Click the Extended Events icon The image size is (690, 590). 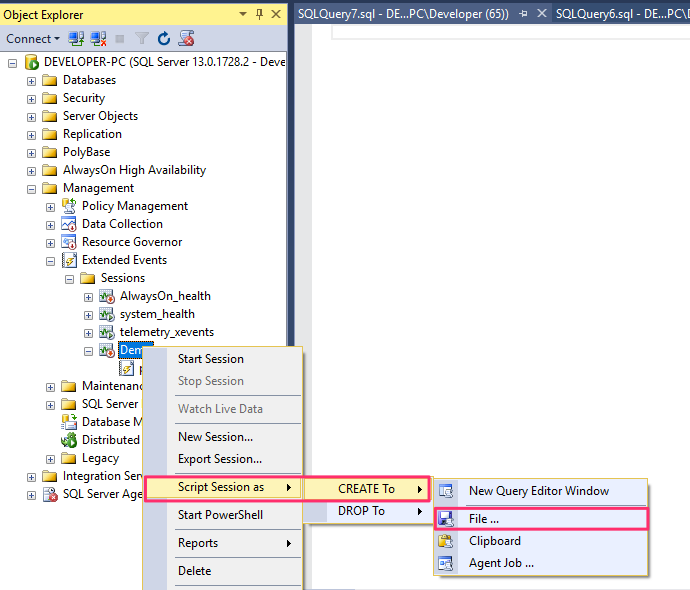(69, 260)
